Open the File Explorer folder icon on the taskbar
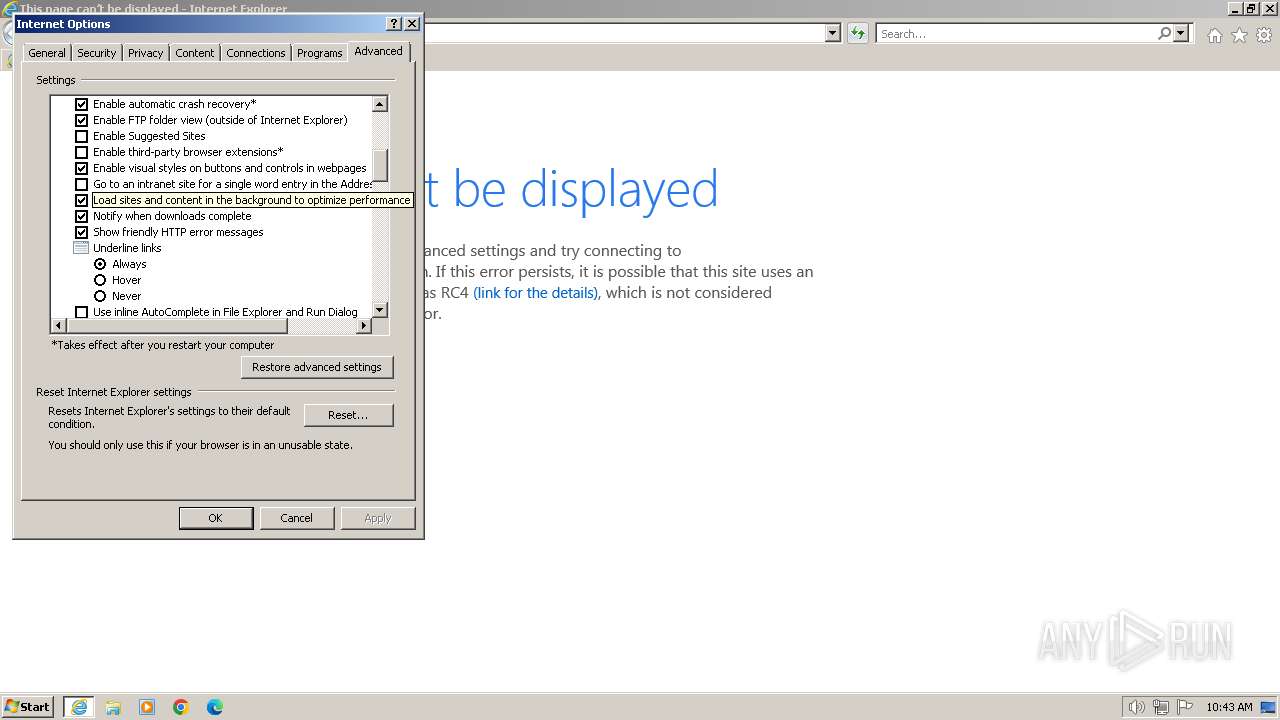Viewport: 1280px width, 720px height. point(113,707)
